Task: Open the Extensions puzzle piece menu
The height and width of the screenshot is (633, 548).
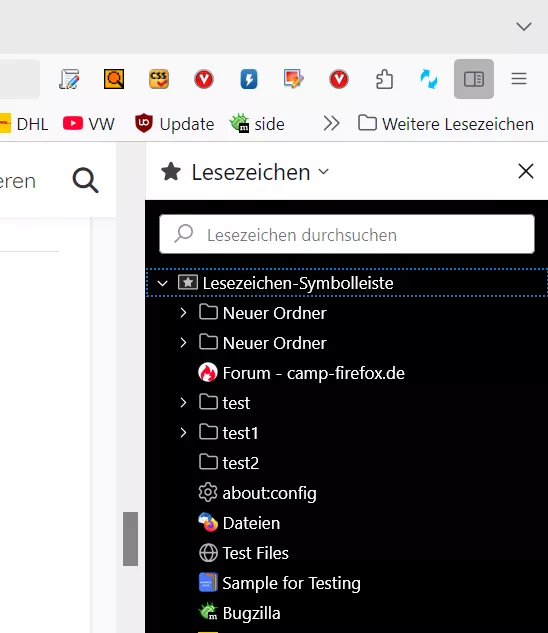Action: click(x=384, y=79)
